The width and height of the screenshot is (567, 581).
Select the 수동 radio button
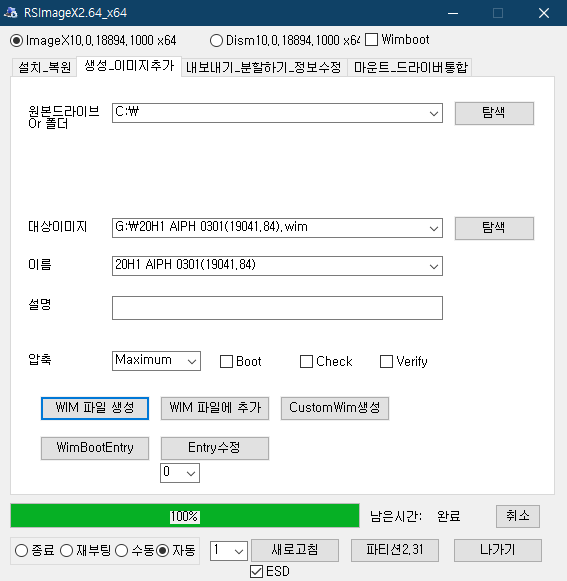click(122, 551)
